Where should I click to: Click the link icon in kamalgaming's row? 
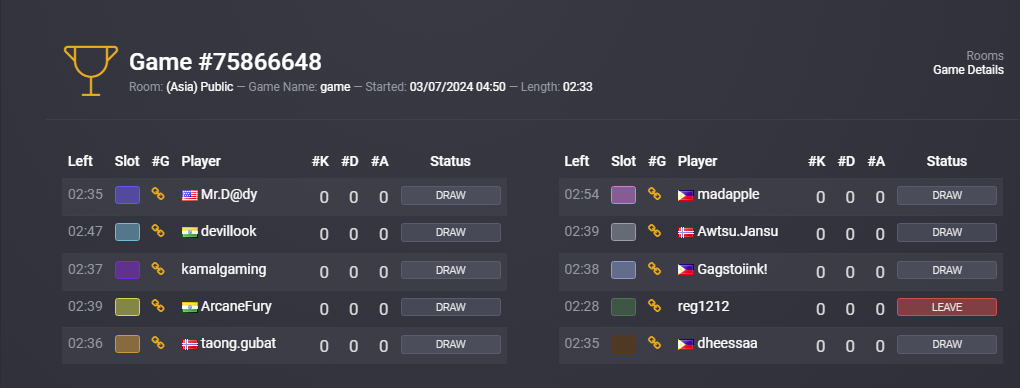pyautogui.click(x=157, y=268)
